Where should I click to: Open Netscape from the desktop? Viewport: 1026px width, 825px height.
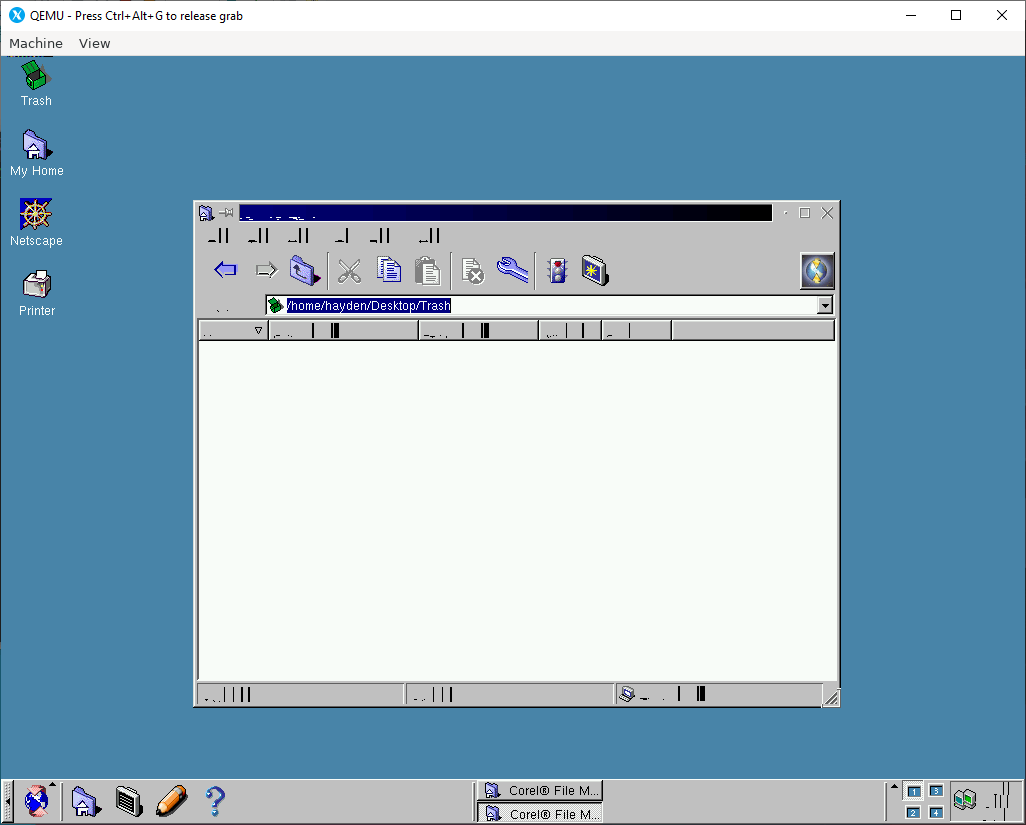point(36,213)
